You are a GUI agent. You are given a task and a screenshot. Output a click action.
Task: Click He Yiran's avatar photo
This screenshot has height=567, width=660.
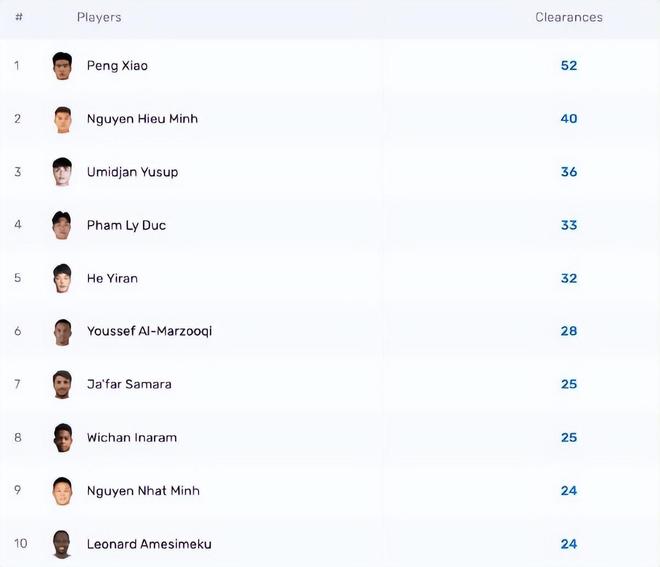click(x=62, y=278)
